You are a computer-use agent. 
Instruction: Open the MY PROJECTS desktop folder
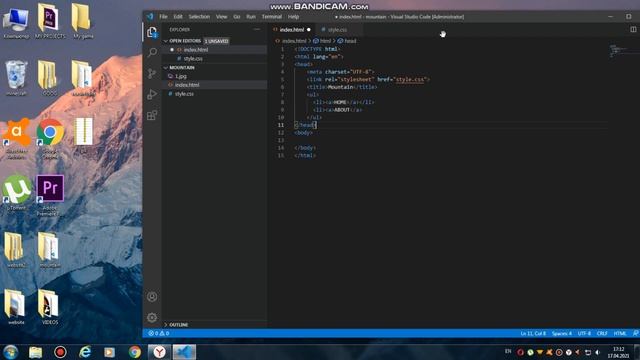(50, 20)
